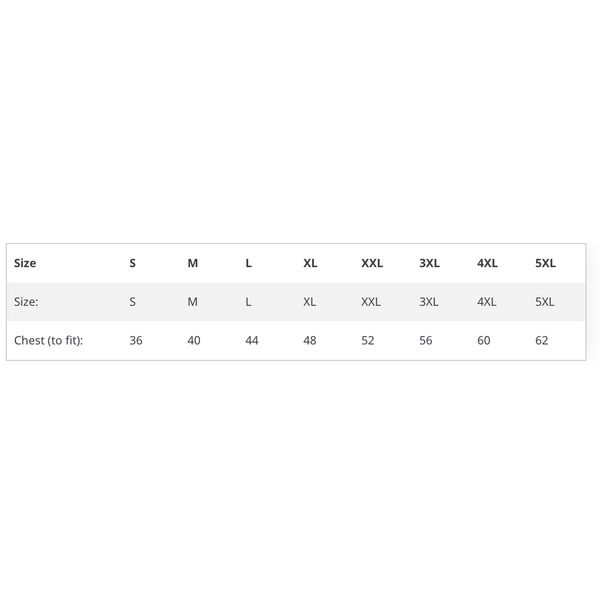Click the bold M column header
Screen dimensions: 600x600
pos(193,263)
